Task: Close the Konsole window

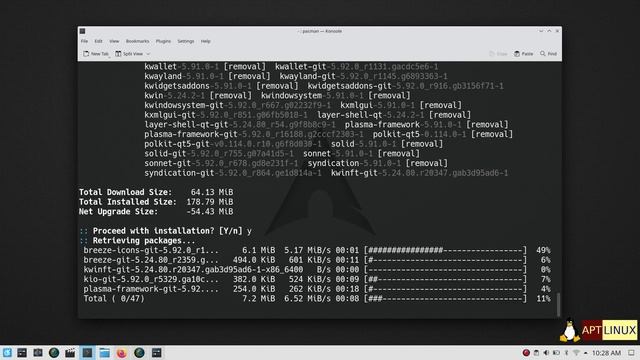Action: click(557, 31)
